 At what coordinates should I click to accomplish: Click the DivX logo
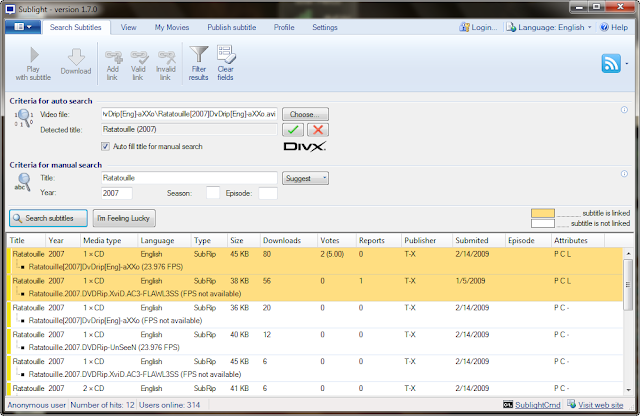point(304,147)
